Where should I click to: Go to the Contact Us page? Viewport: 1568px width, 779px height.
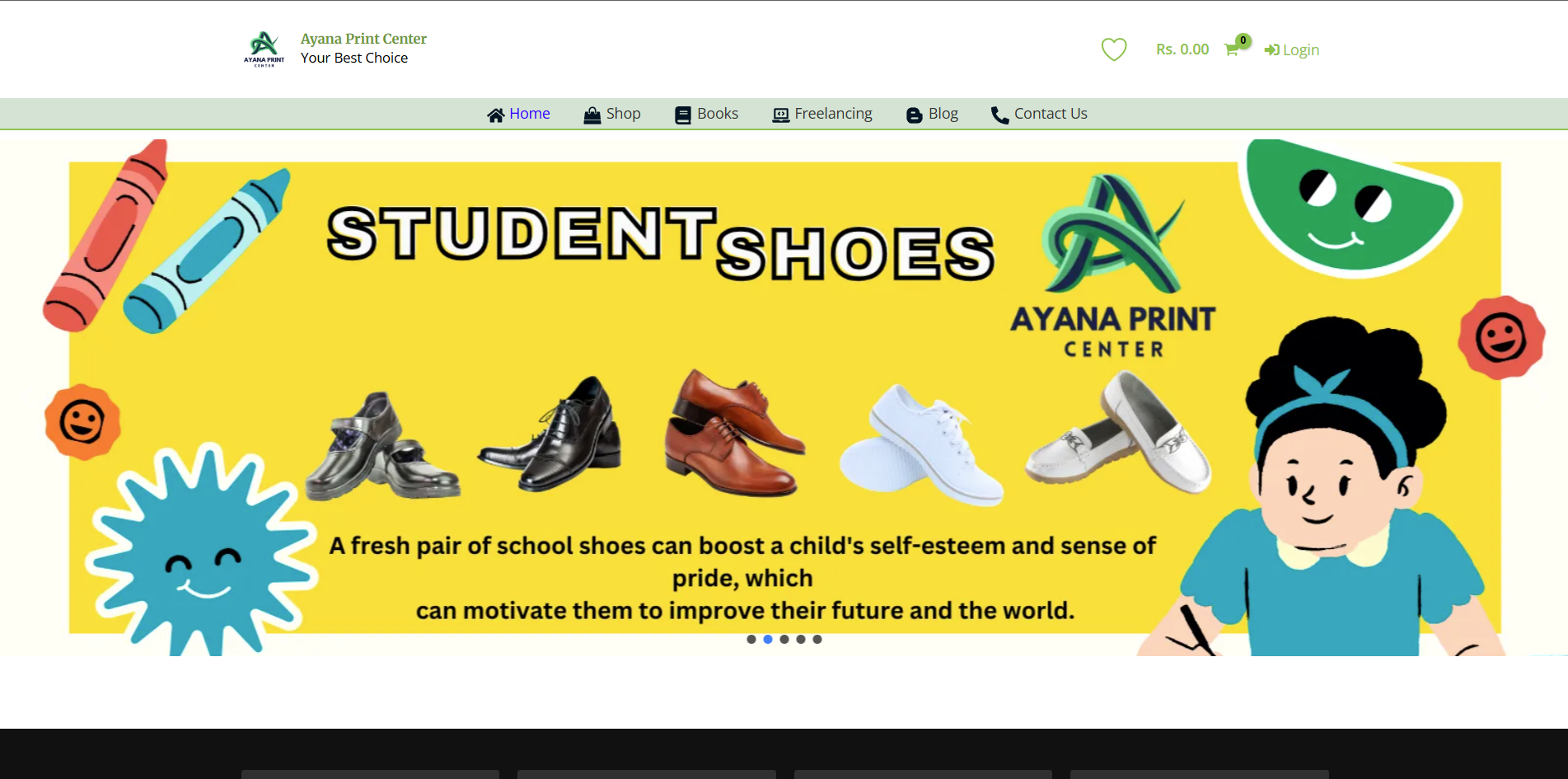click(1051, 114)
